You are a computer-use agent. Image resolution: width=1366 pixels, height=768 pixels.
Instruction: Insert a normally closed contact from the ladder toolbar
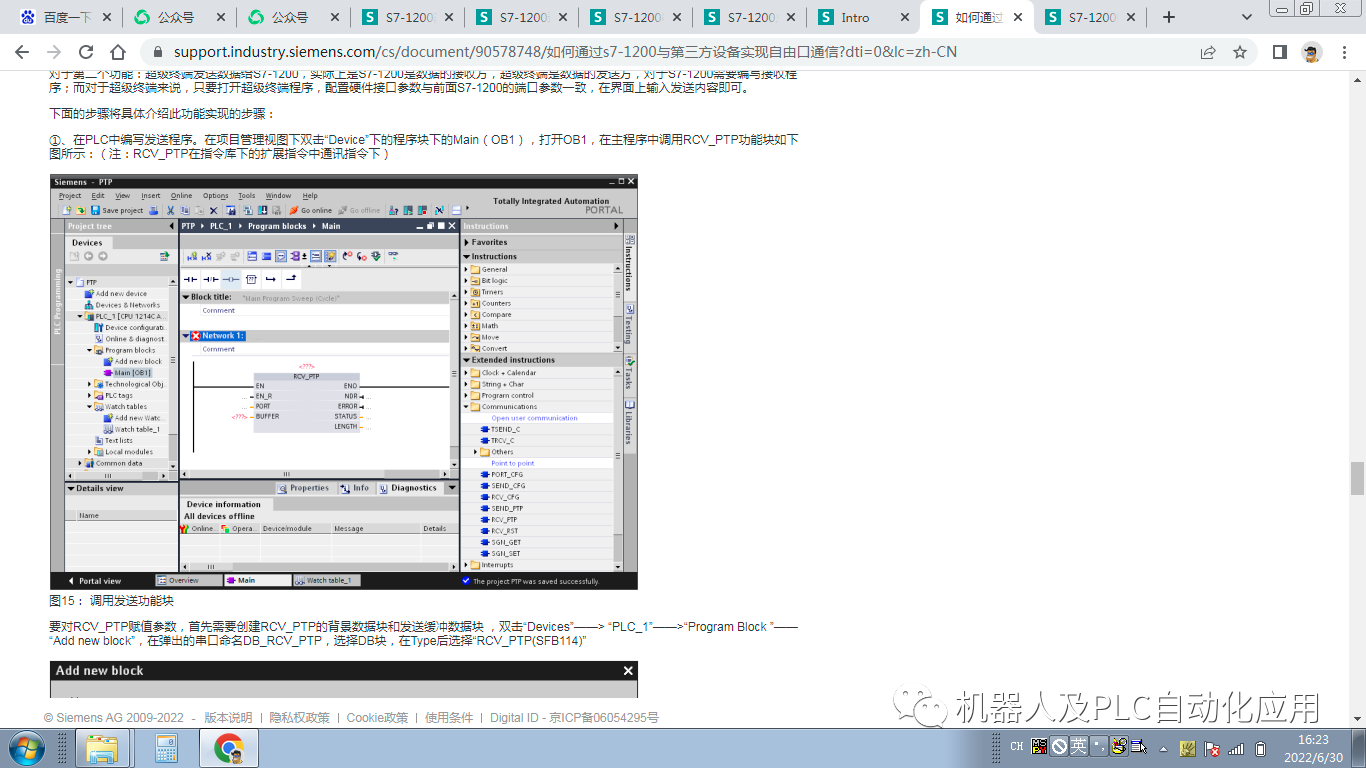coord(210,279)
